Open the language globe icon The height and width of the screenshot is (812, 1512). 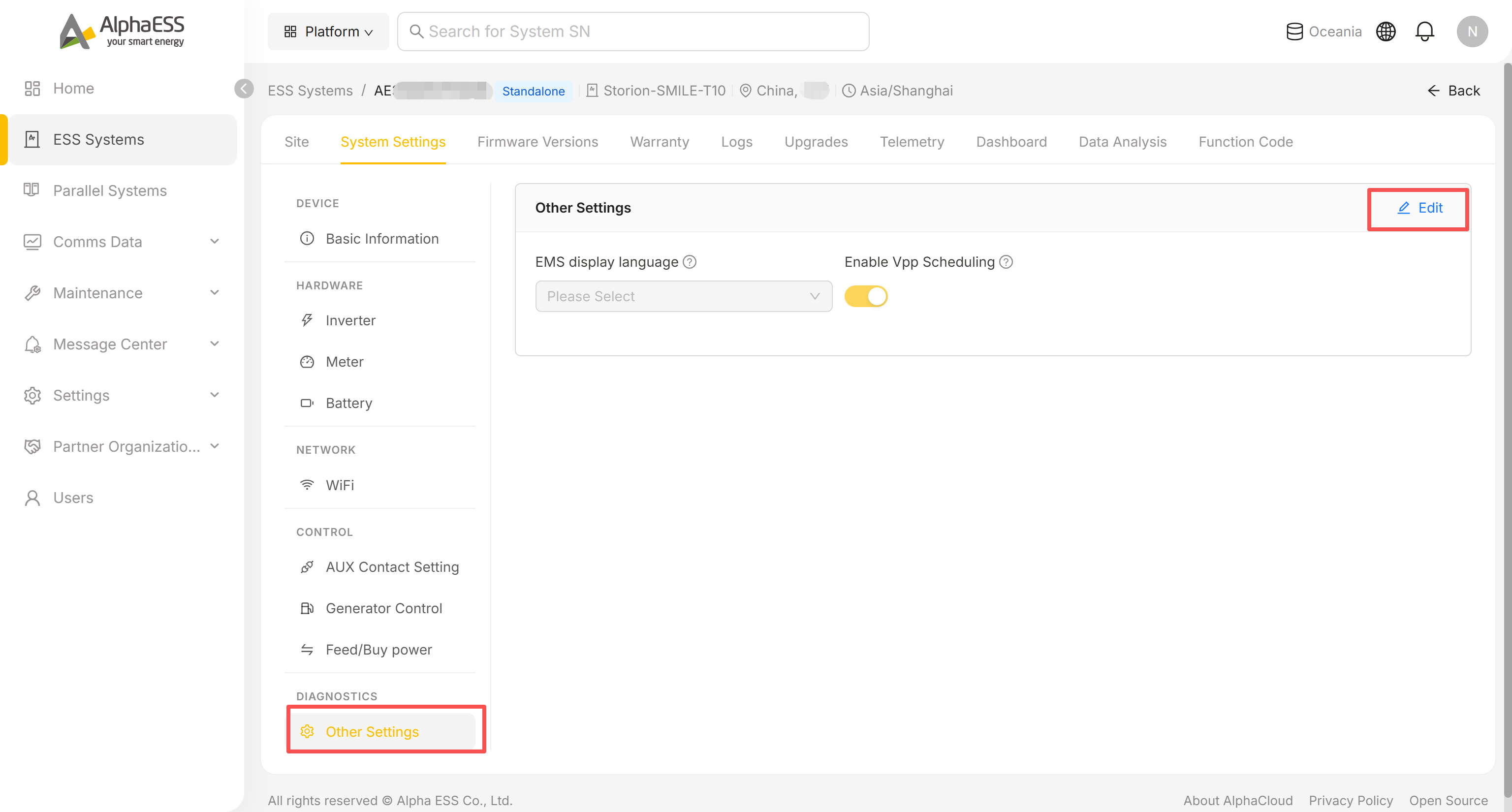[x=1385, y=31]
